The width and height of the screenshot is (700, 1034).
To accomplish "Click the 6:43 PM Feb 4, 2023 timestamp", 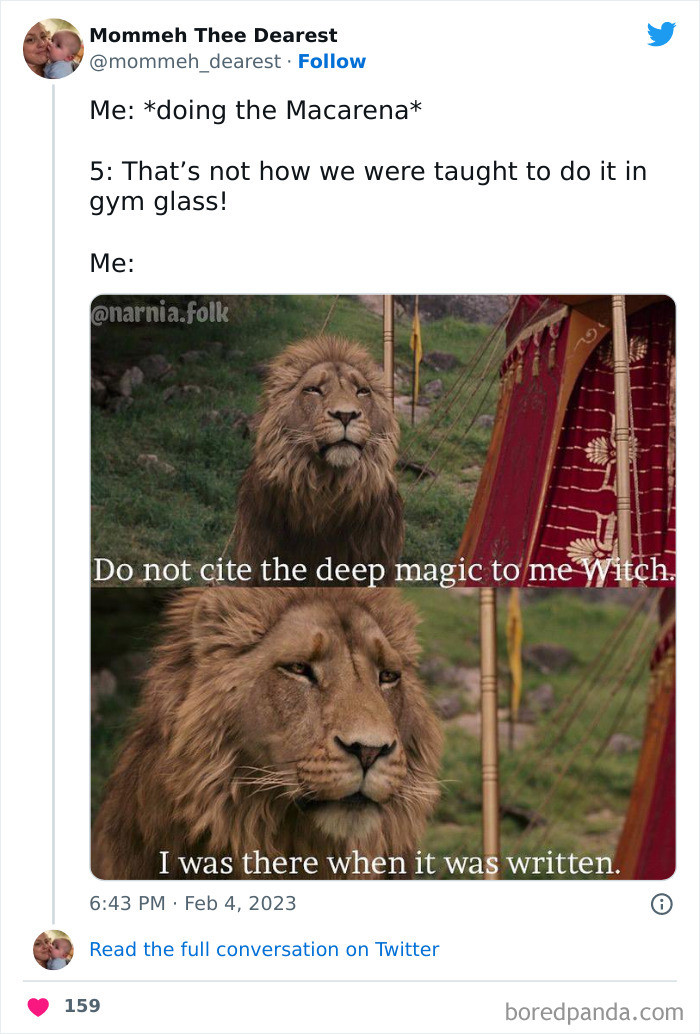I will click(193, 903).
